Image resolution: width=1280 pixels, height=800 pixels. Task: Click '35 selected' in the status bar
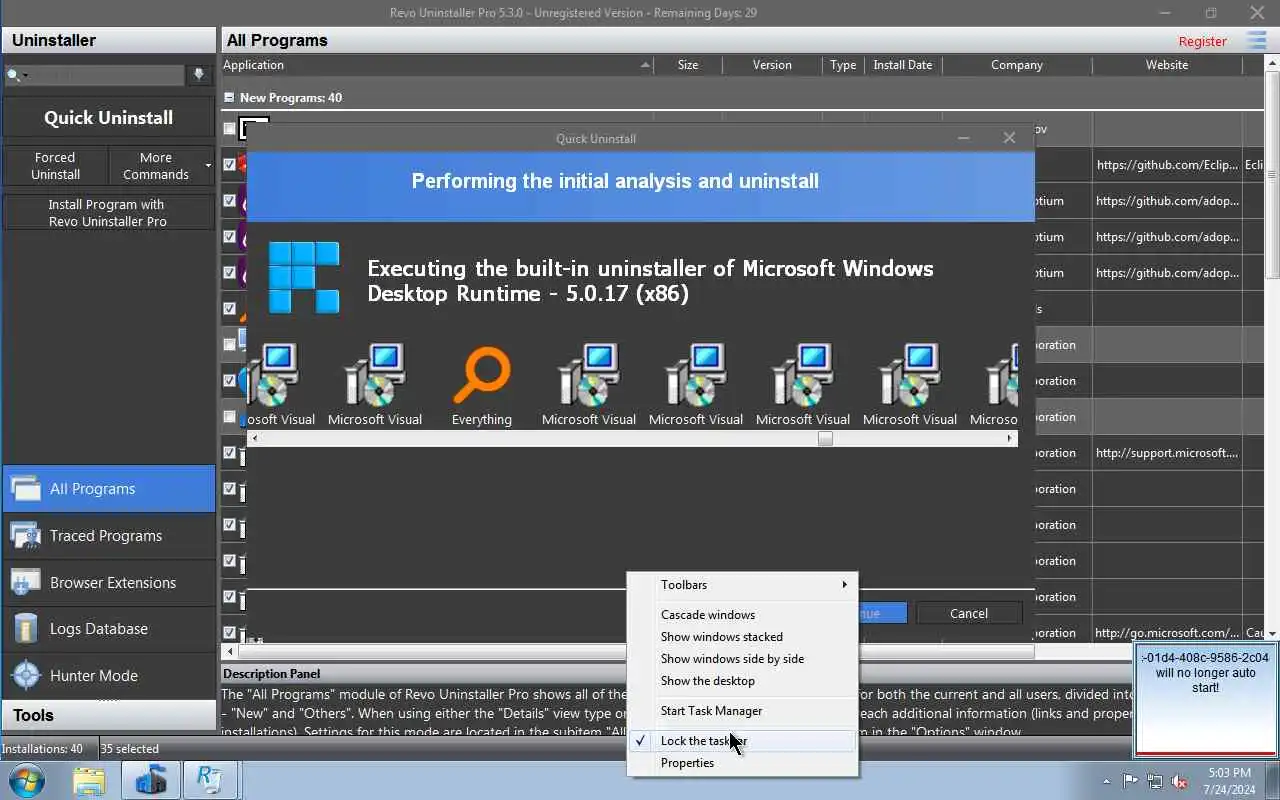(x=130, y=749)
